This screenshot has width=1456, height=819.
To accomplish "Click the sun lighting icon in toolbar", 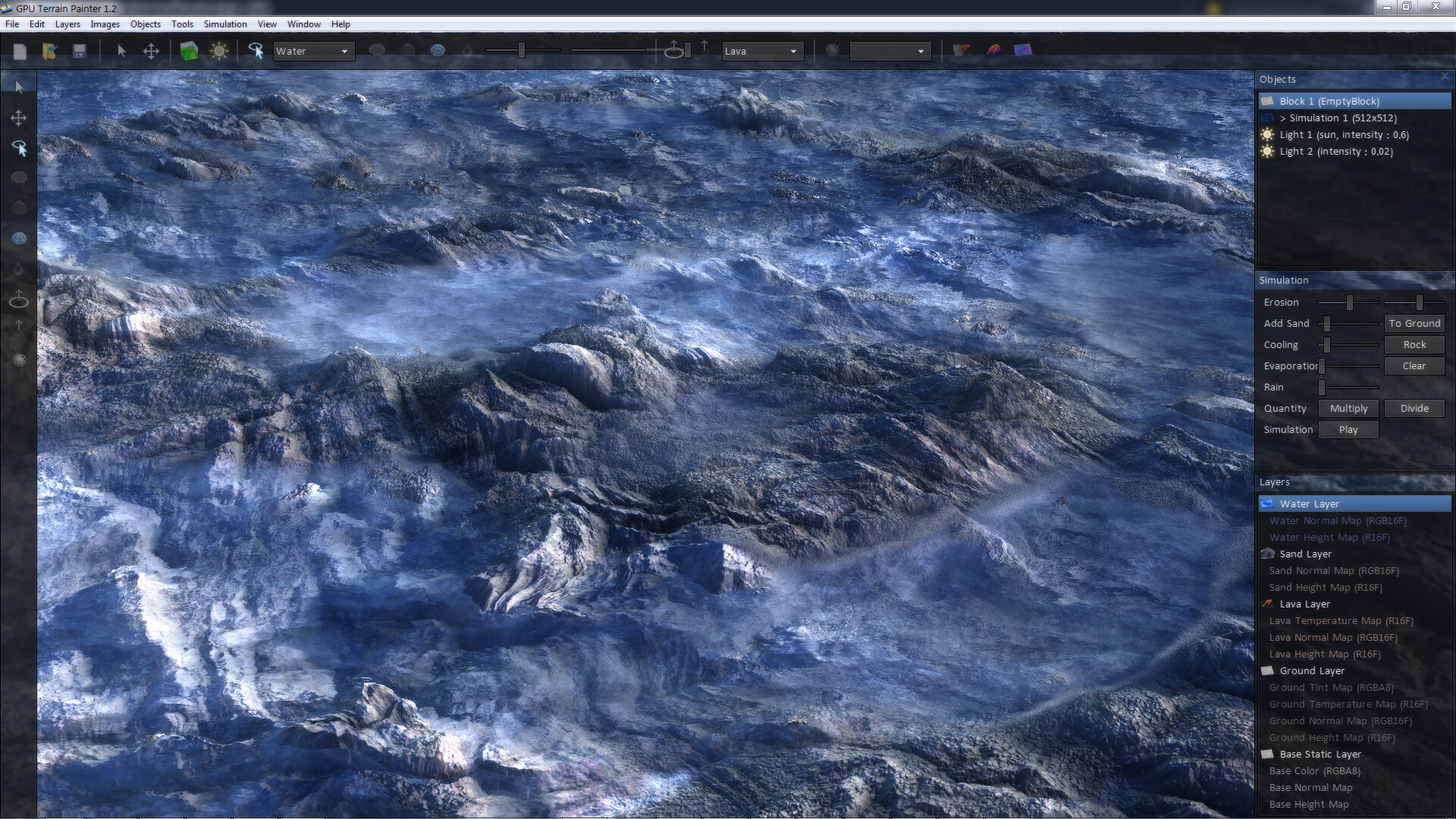I will pos(219,51).
